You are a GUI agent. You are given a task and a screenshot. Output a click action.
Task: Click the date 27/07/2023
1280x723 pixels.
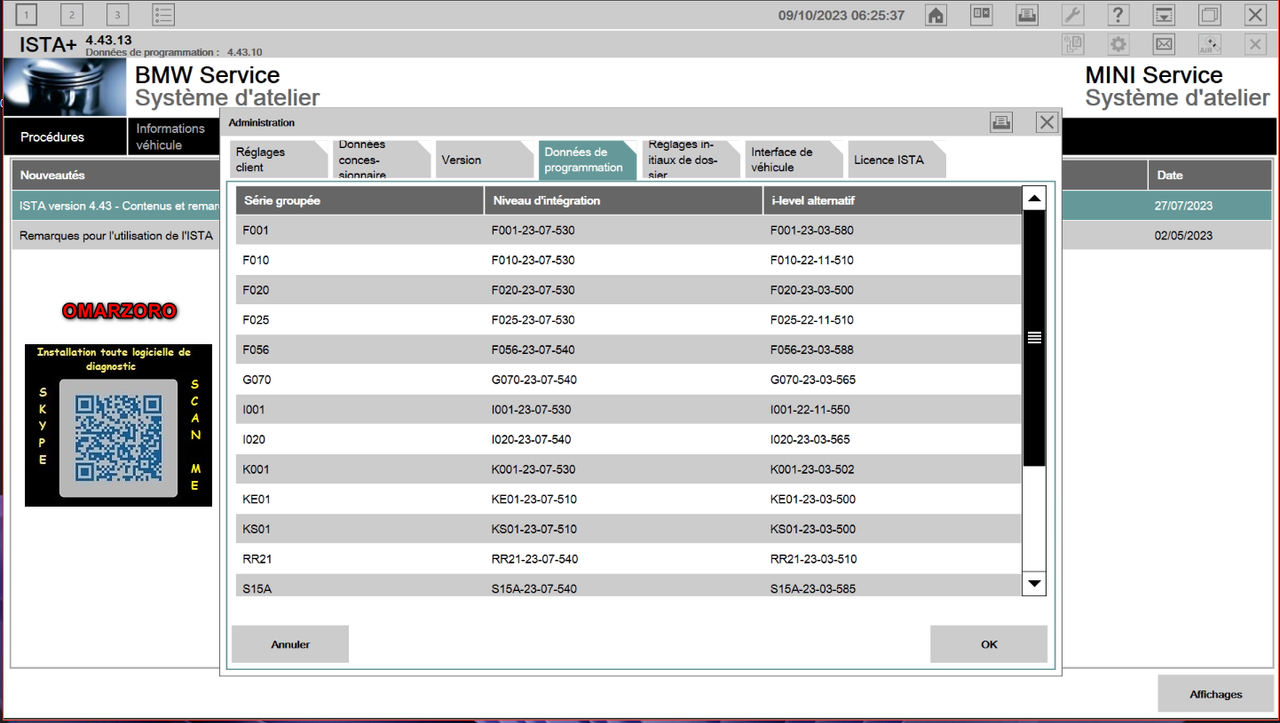1184,206
